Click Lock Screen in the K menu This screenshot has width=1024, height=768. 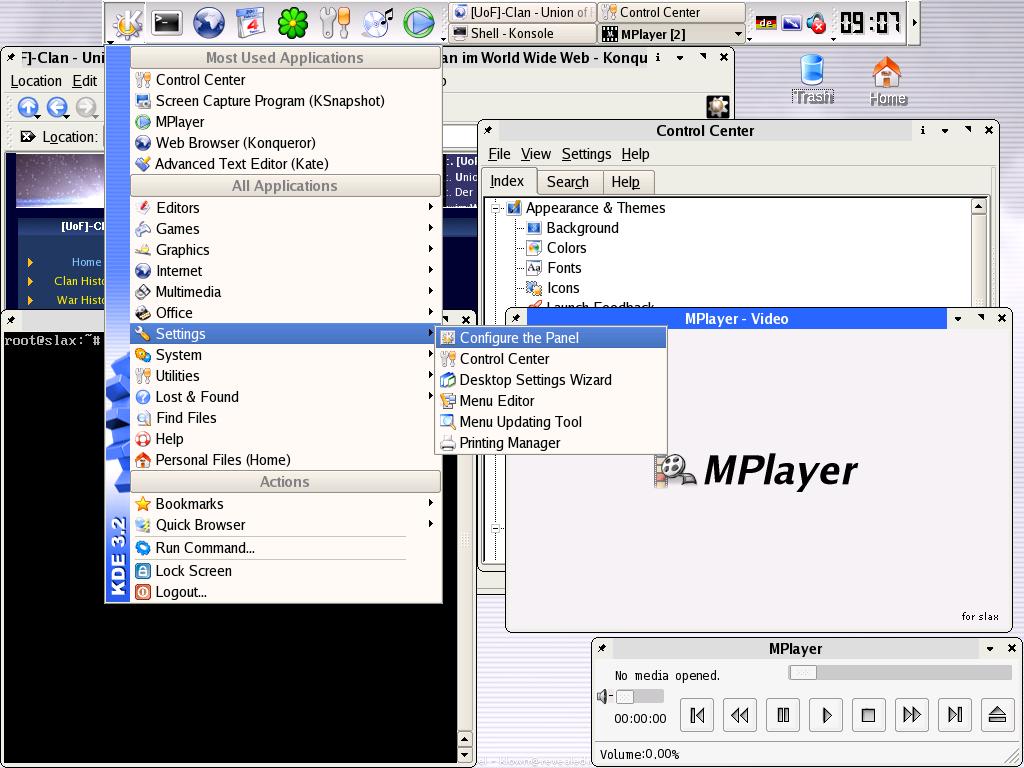click(x=193, y=571)
